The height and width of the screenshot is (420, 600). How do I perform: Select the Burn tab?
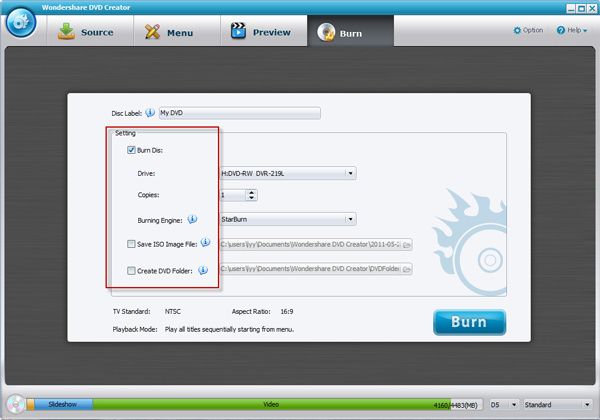click(351, 32)
